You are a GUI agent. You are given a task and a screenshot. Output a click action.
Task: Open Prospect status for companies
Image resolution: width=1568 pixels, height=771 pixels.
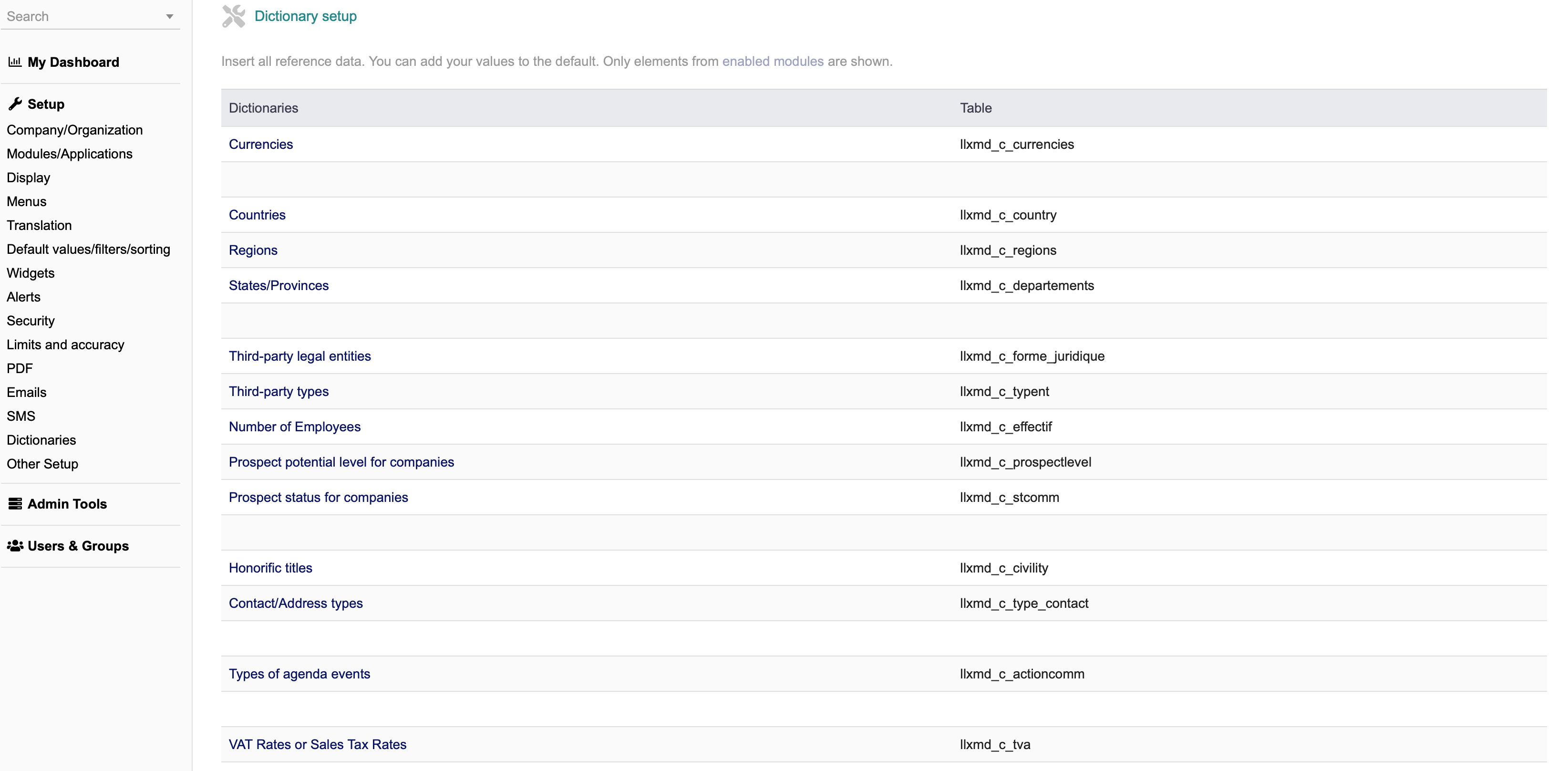[319, 497]
